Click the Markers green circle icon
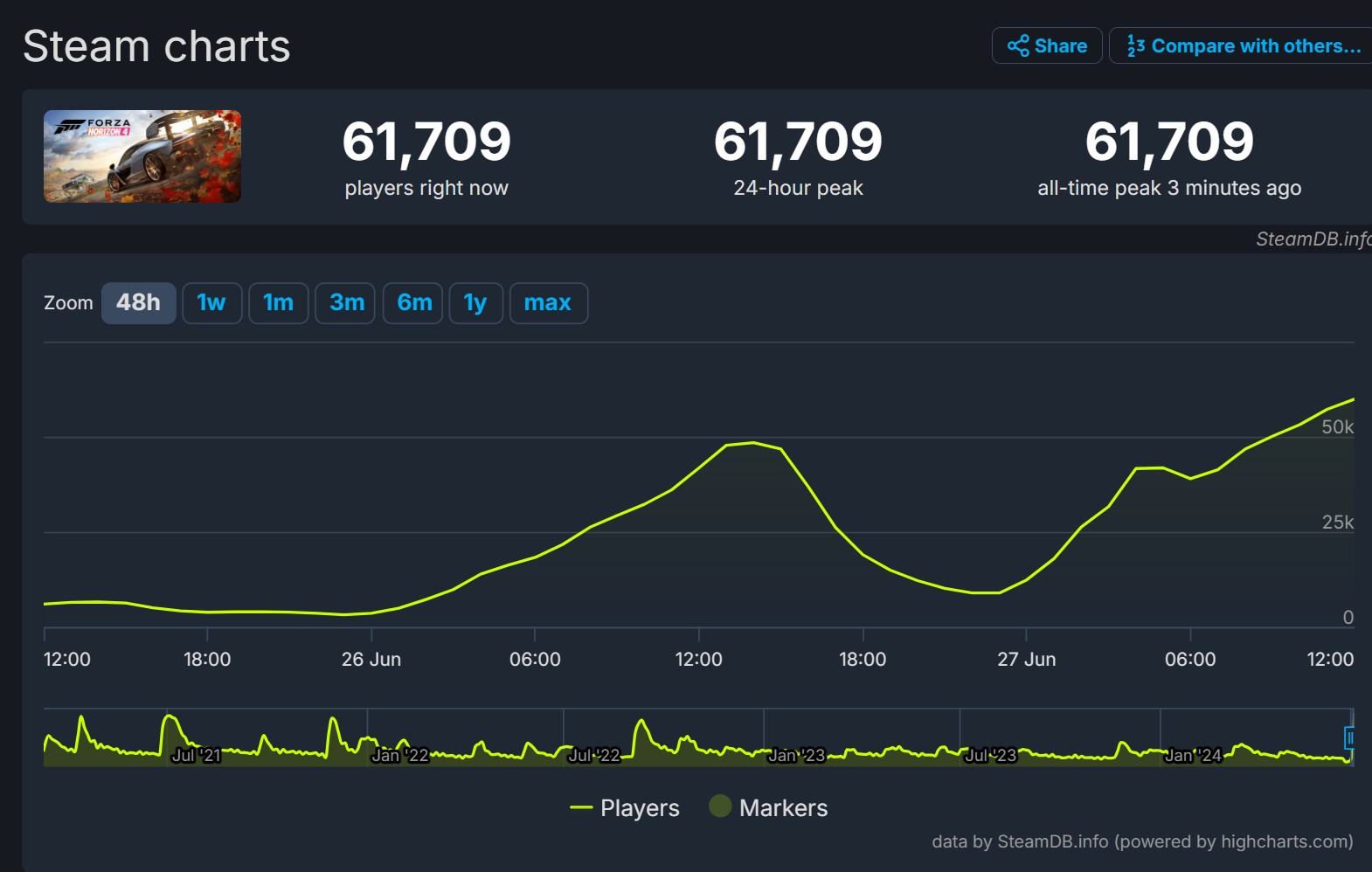This screenshot has width=1372, height=872. tap(720, 806)
